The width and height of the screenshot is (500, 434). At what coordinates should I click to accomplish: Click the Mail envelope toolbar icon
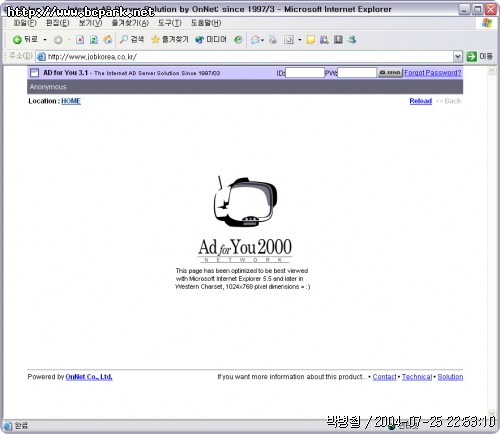pyautogui.click(x=256, y=40)
